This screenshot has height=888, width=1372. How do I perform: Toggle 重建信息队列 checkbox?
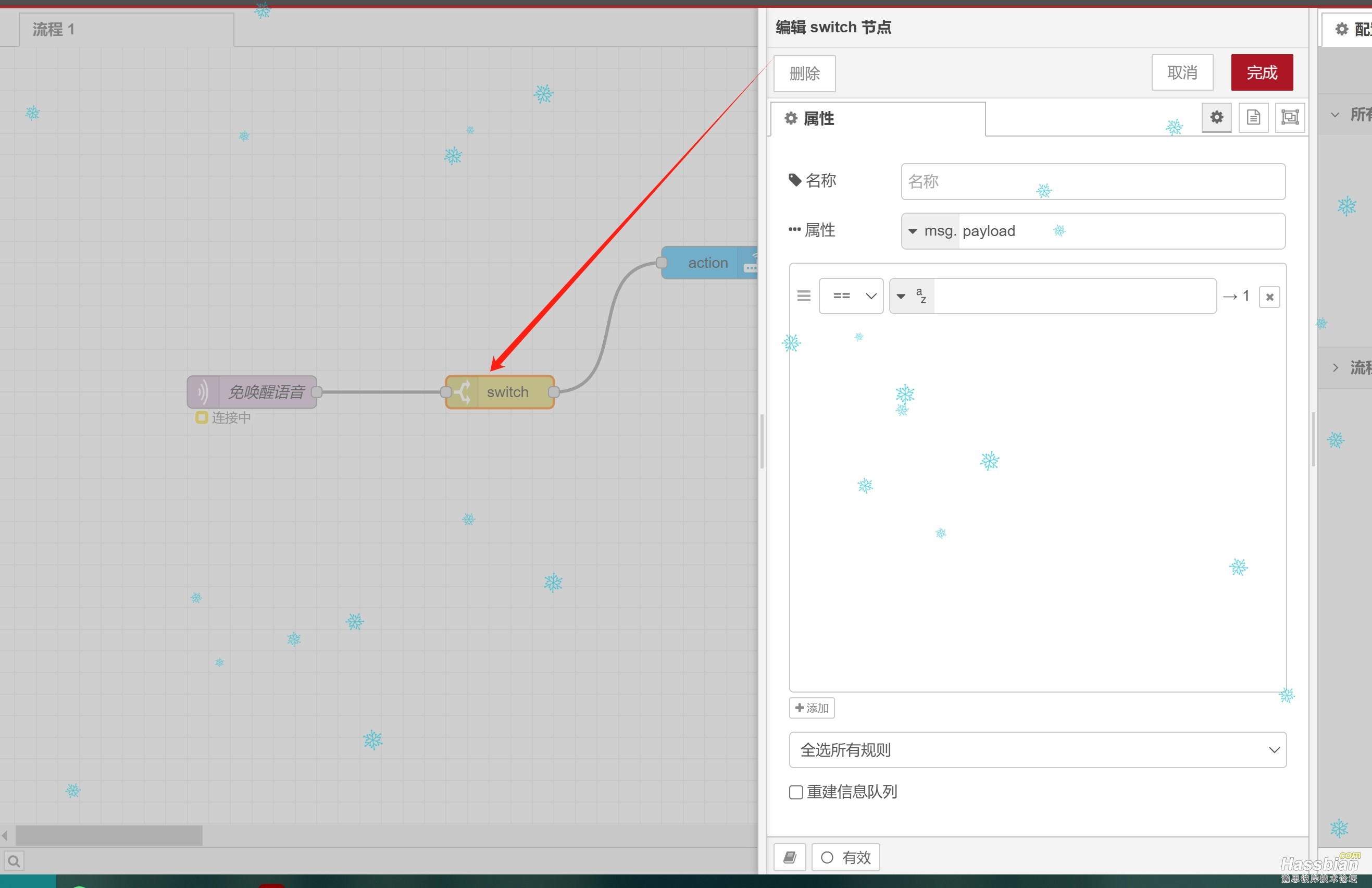click(796, 792)
